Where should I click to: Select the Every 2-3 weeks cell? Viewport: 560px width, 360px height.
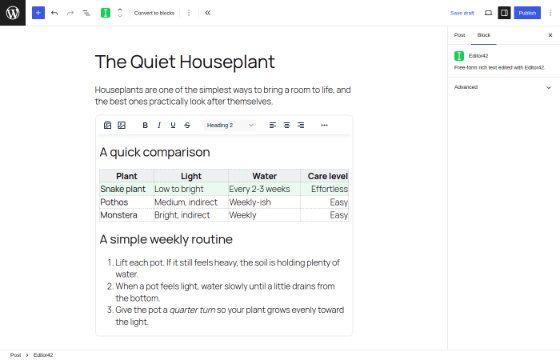pyautogui.click(x=265, y=189)
